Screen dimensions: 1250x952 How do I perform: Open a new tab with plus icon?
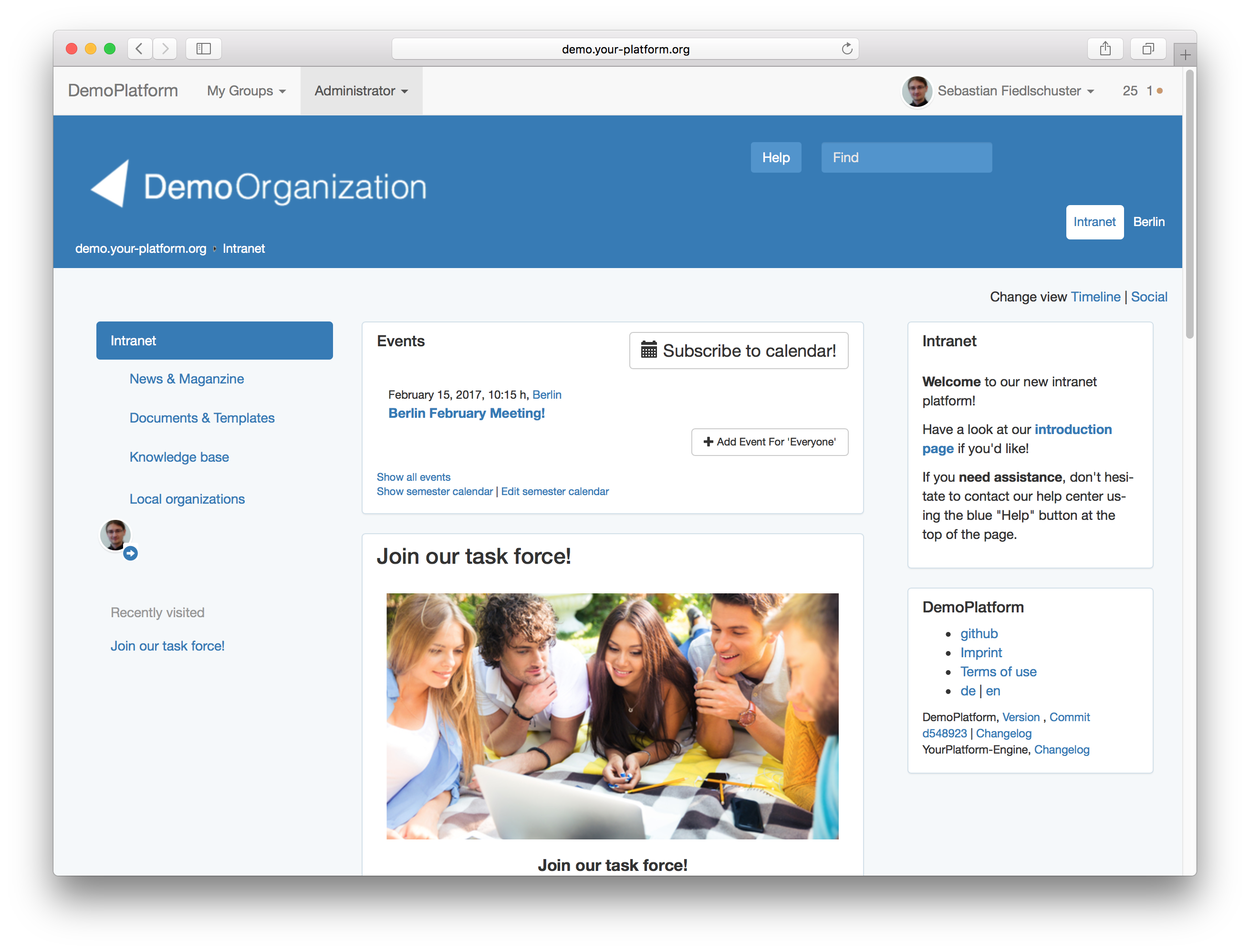coord(1185,55)
